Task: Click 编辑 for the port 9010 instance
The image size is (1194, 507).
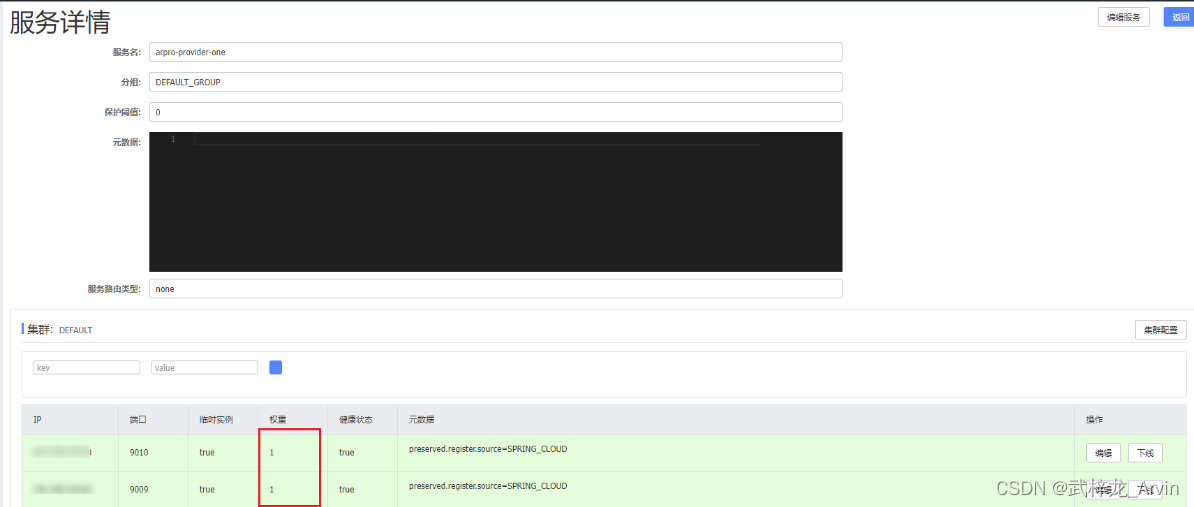Action: (1103, 453)
